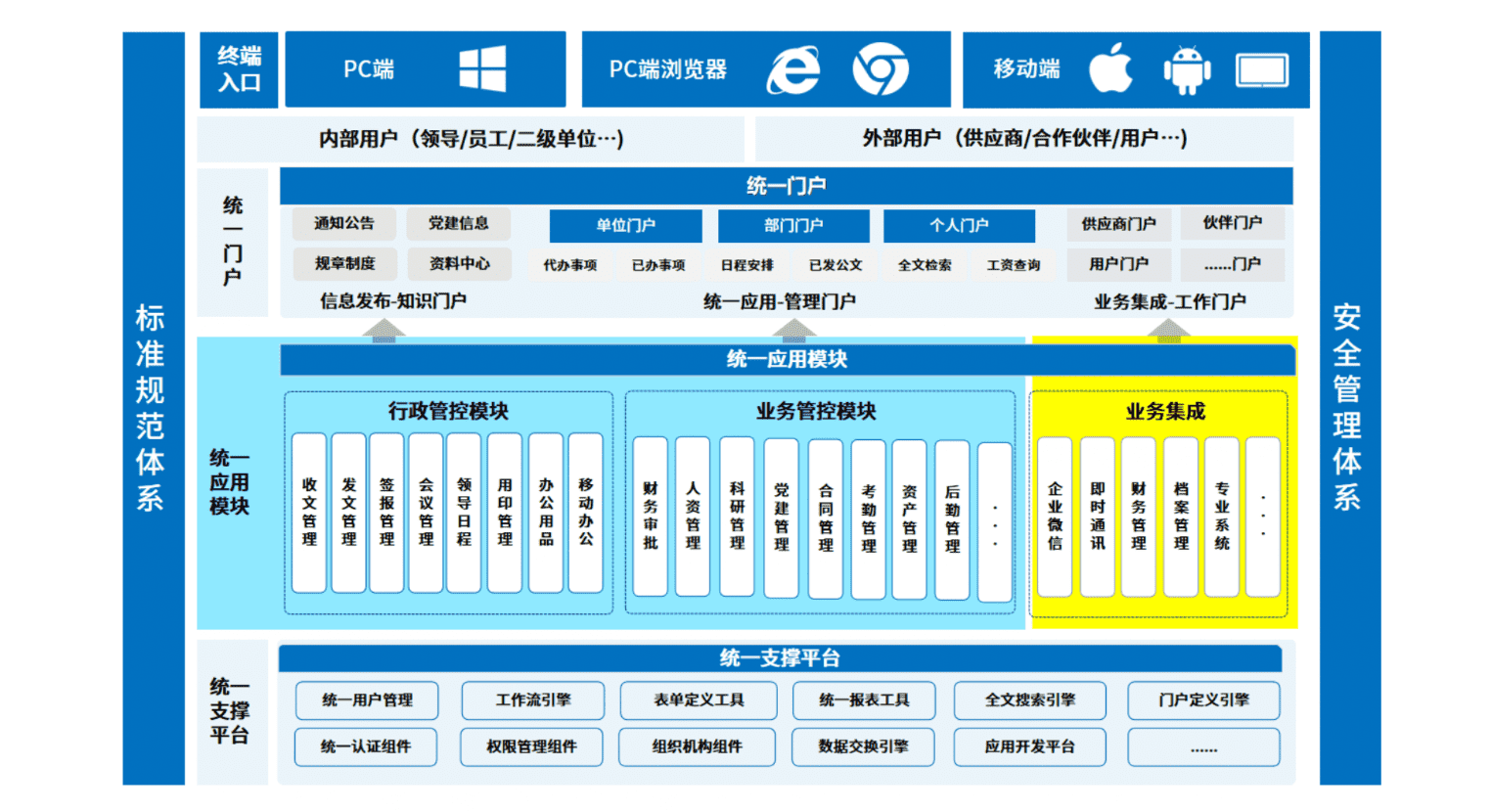The image size is (1491, 812).
Task: Select the Apple logo in 移动端
Action: pyautogui.click(x=1111, y=68)
